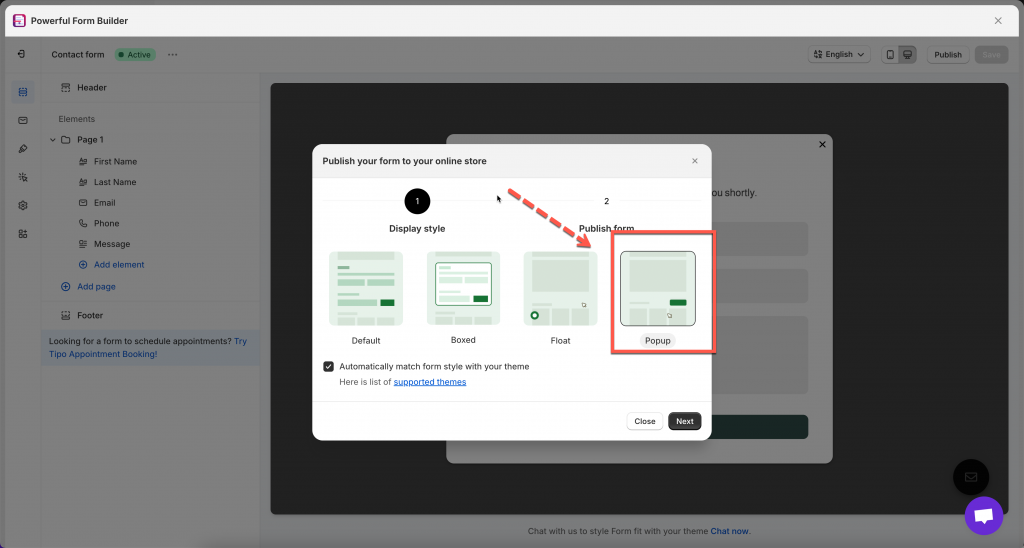This screenshot has width=1024, height=548.
Task: Switch to mobile preview icon
Action: coord(890,55)
